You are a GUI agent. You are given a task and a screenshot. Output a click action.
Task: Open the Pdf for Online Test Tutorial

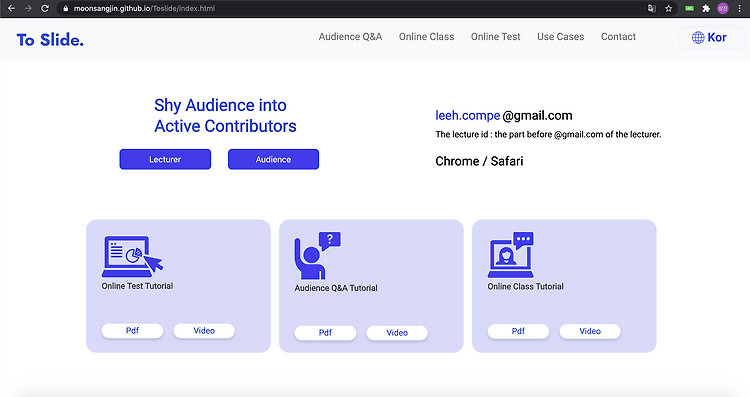pyautogui.click(x=132, y=331)
